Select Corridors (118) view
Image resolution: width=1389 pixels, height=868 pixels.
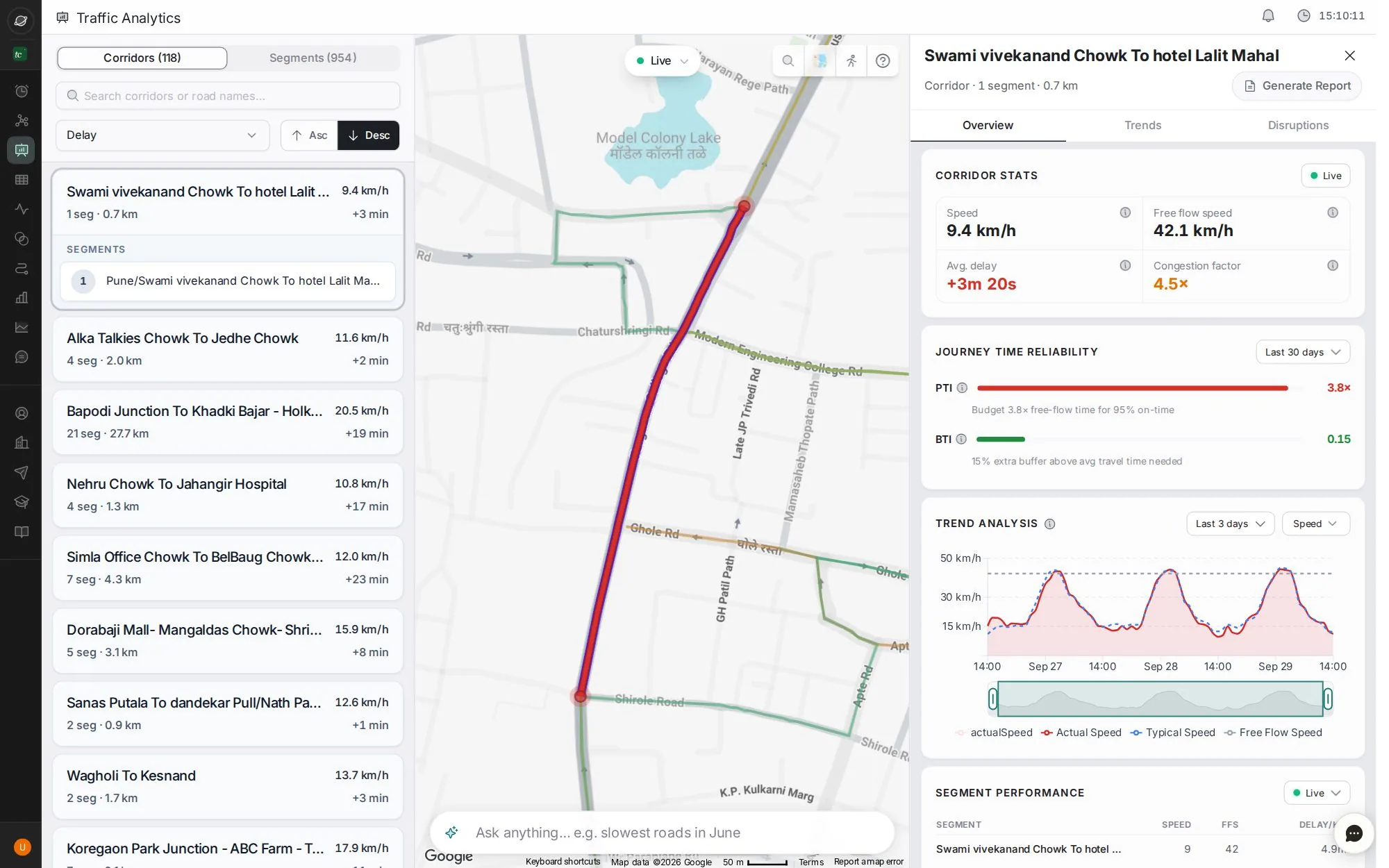pyautogui.click(x=142, y=58)
